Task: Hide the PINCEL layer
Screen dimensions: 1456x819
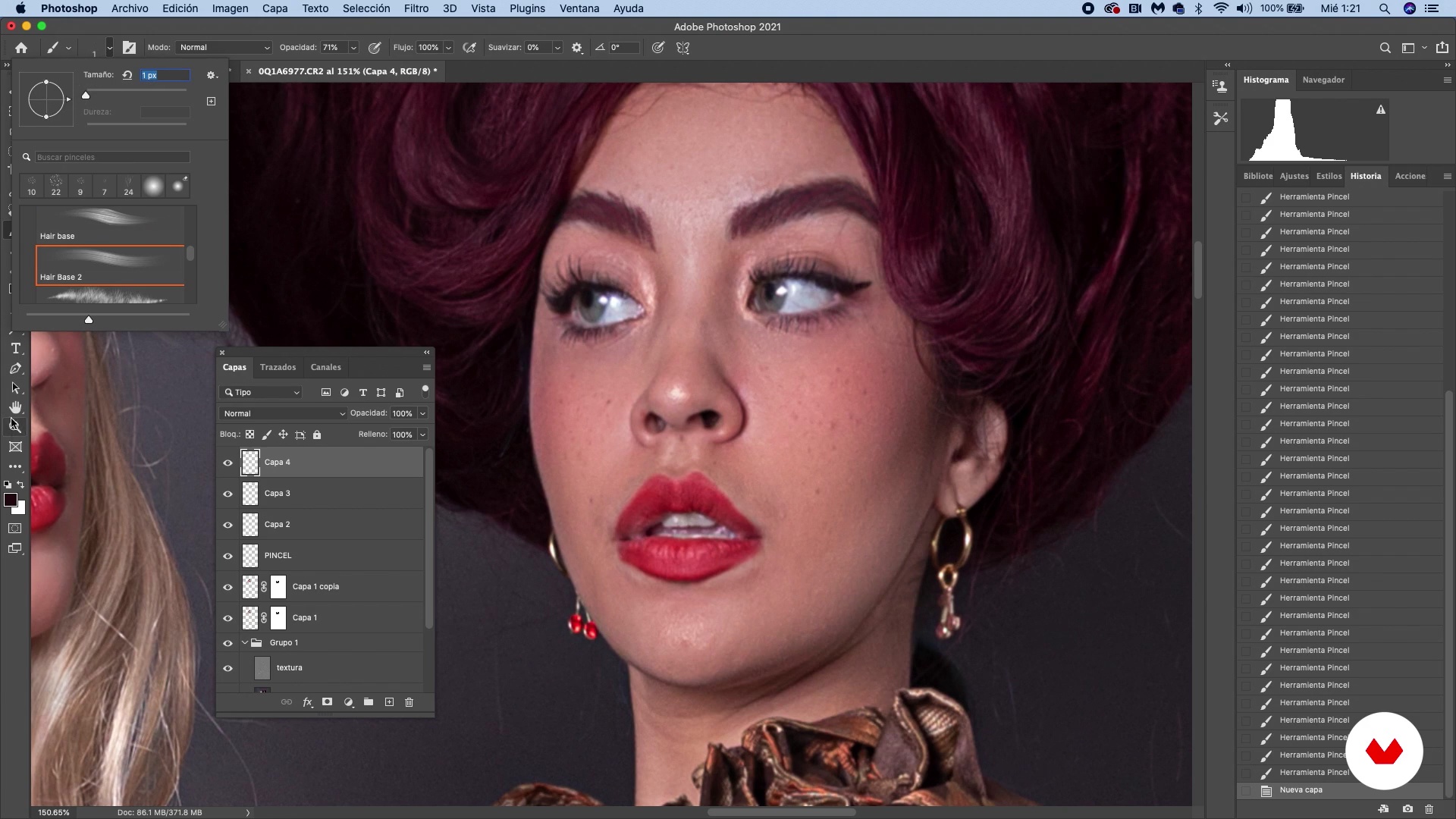Action: click(x=227, y=556)
